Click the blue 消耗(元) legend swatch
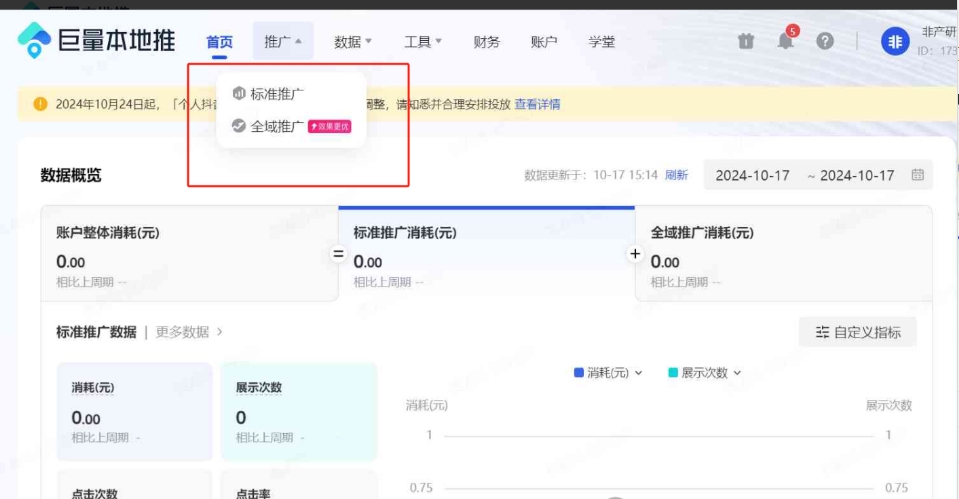Screen dimensions: 959x499 [x=579, y=372]
